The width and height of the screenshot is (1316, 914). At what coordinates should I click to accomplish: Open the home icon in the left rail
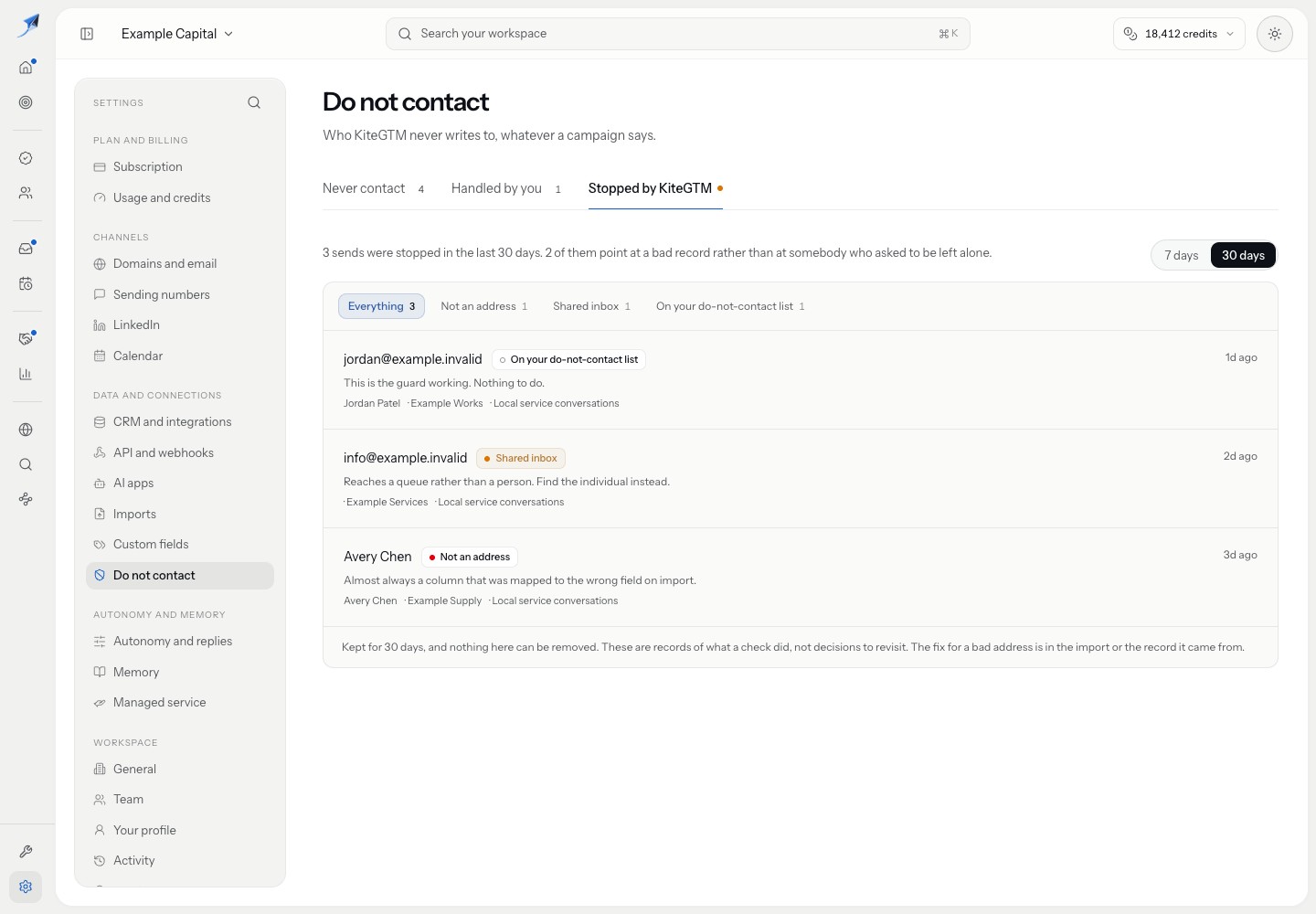click(26, 67)
